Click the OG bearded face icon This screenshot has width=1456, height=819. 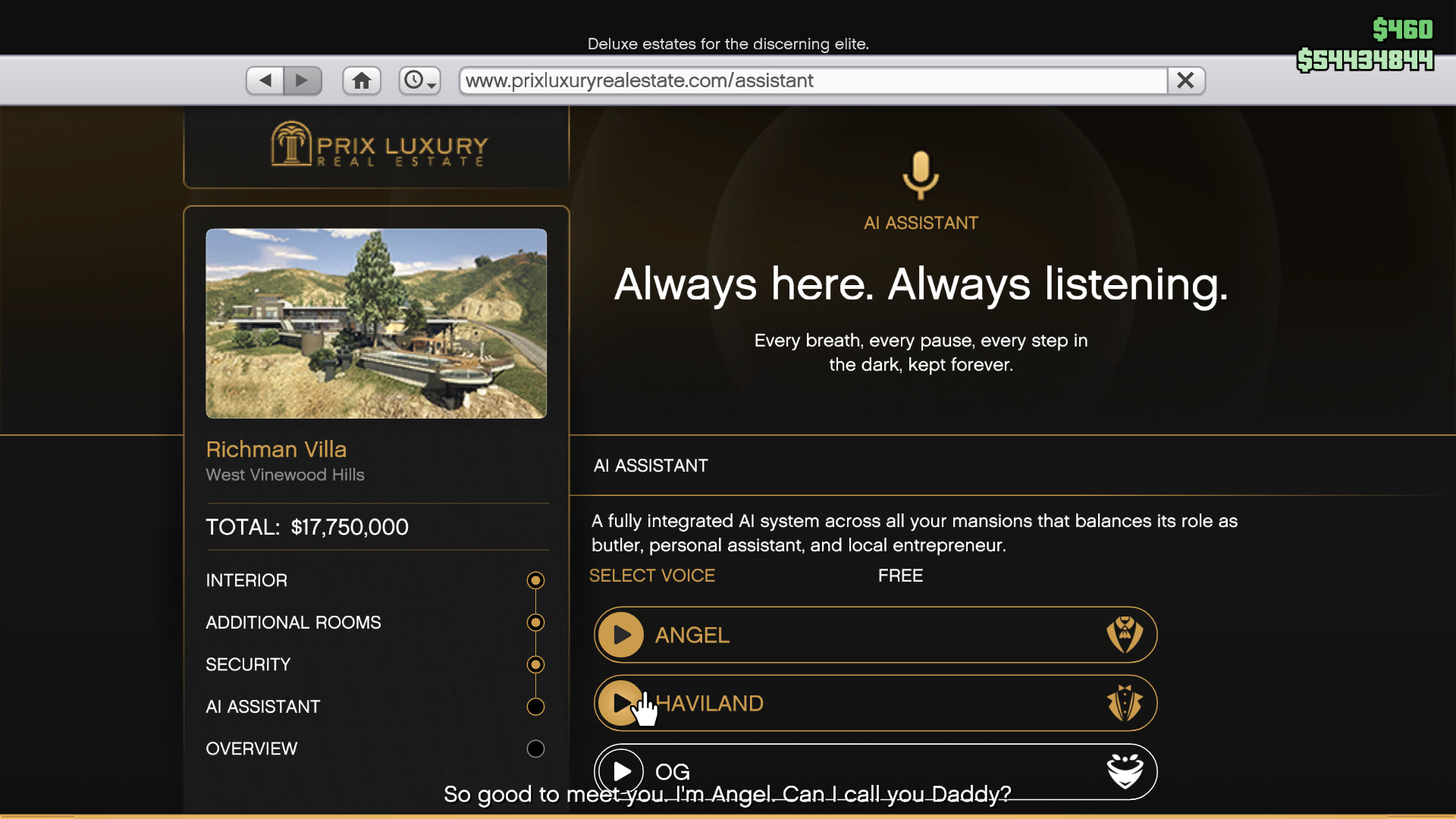(1124, 771)
